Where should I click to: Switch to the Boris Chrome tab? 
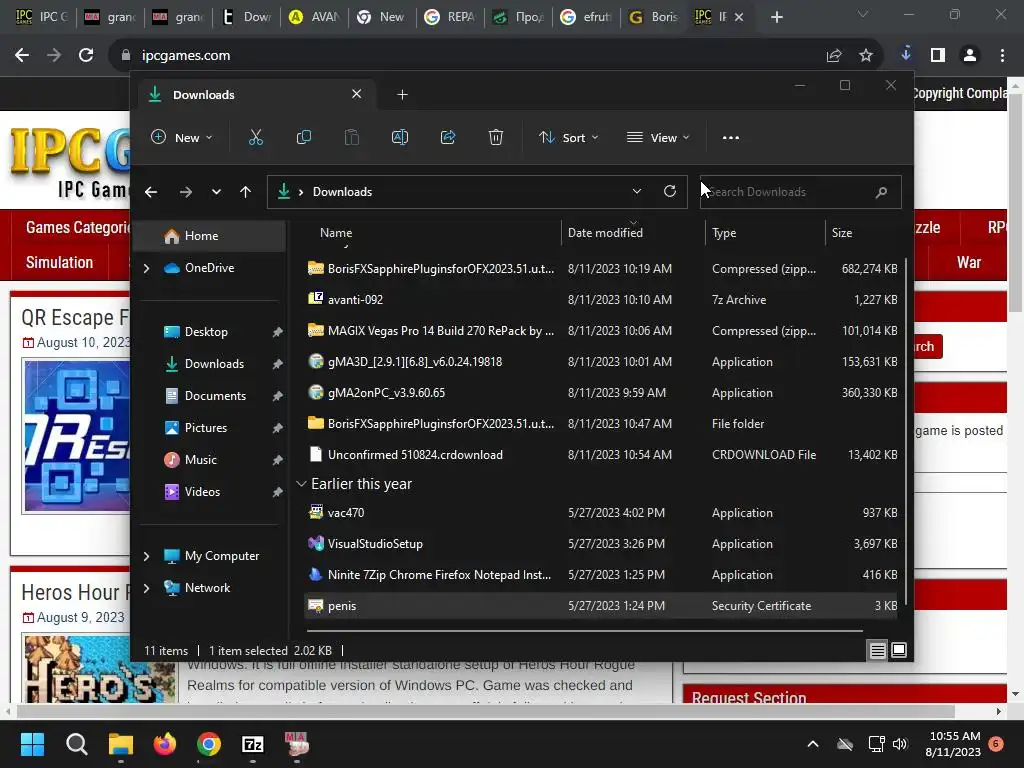pyautogui.click(x=654, y=17)
